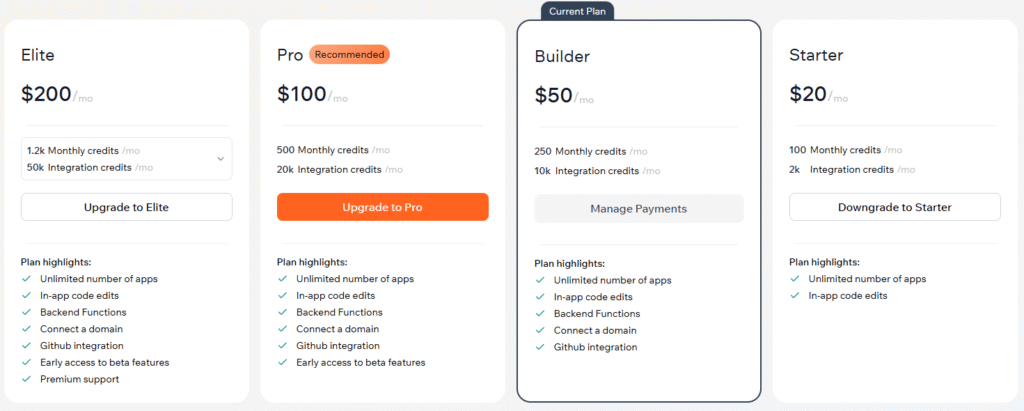Click the Pro plan's 500 Monthly credits text
1024x411 pixels.
click(x=328, y=150)
